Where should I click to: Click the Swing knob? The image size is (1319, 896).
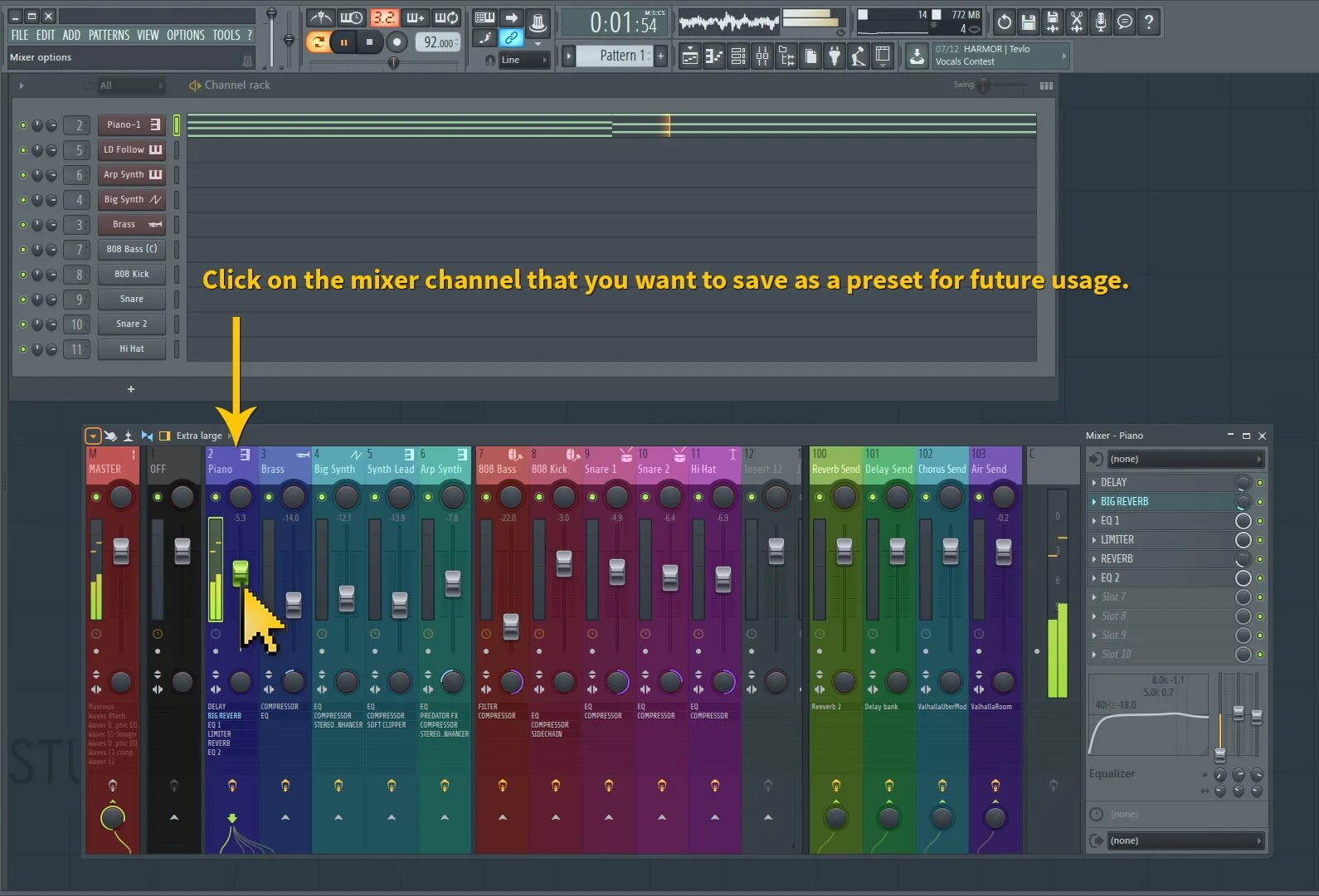click(984, 85)
